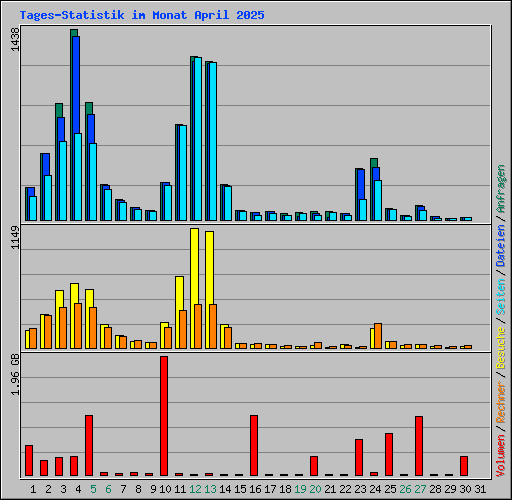Click the red volume bar for day 10
The image size is (512, 500).
click(164, 416)
